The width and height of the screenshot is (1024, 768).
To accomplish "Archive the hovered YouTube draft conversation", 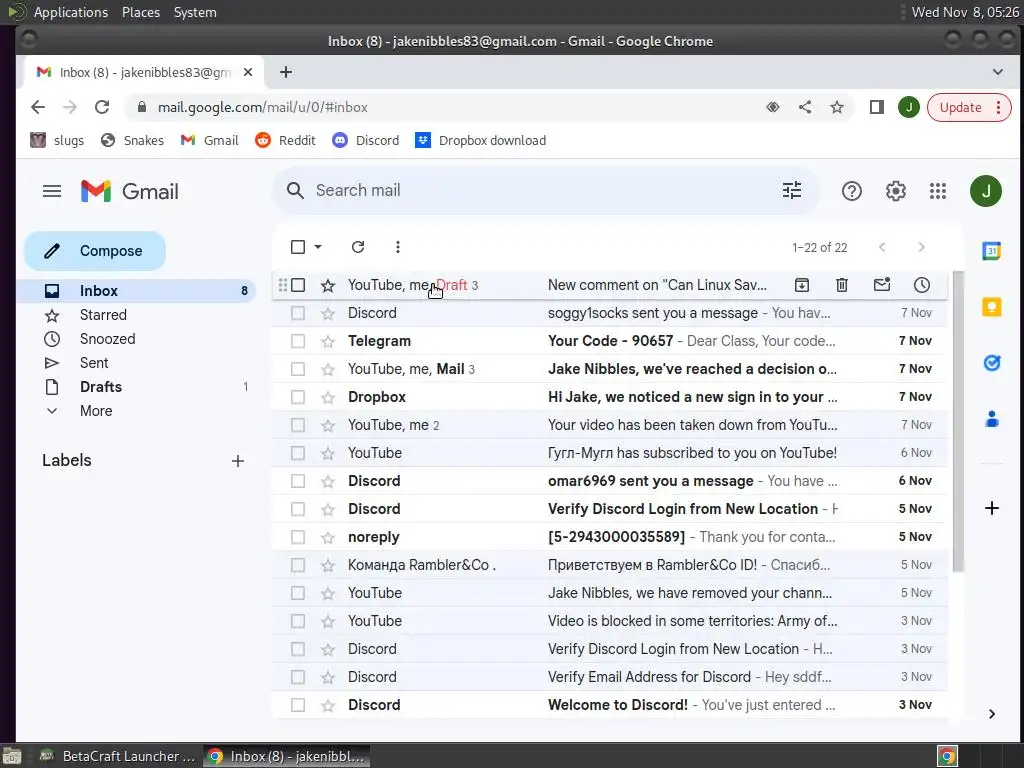I will [x=802, y=285].
